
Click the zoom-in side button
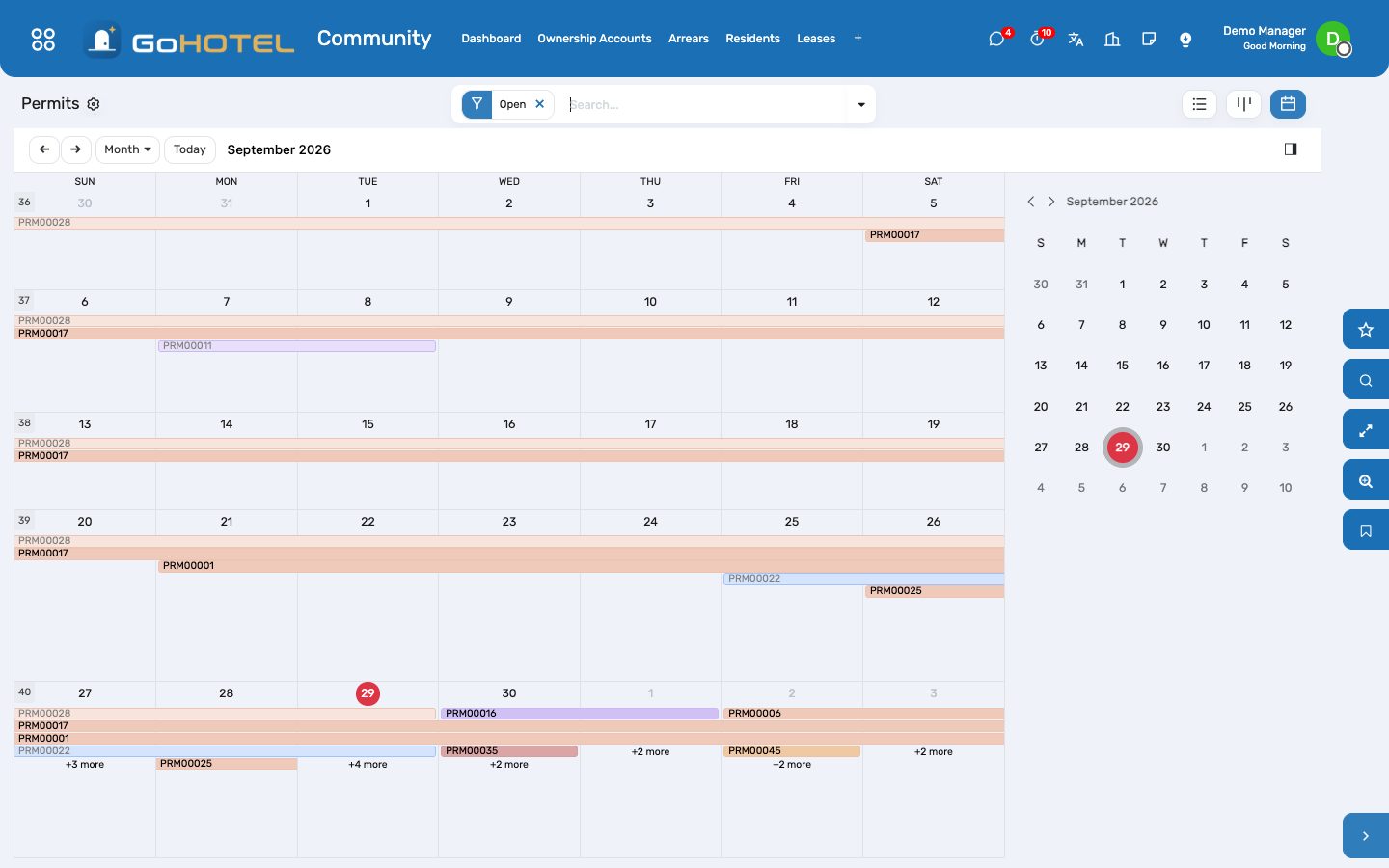(1366, 479)
